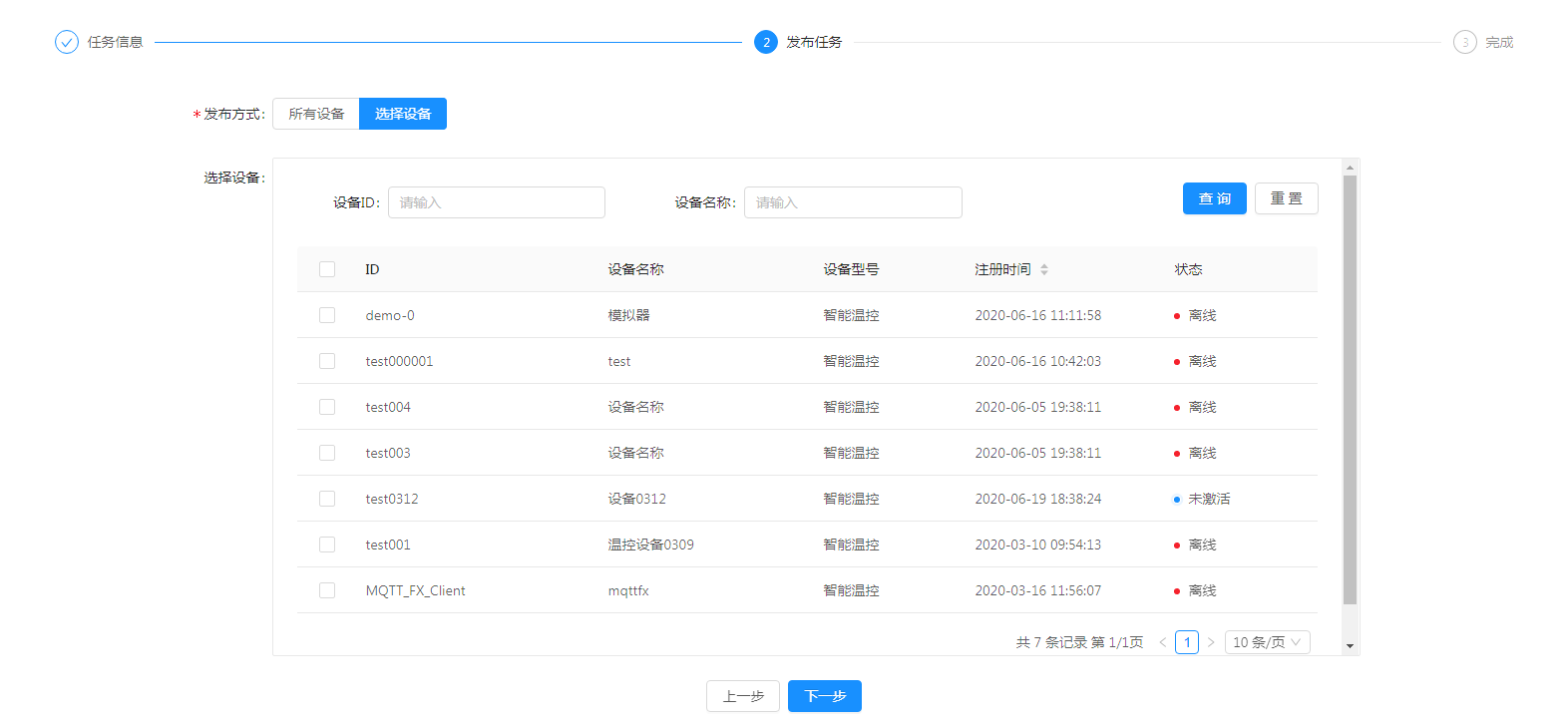Choose the Select Devices publish mode tab
1568x727 pixels.
click(x=403, y=114)
